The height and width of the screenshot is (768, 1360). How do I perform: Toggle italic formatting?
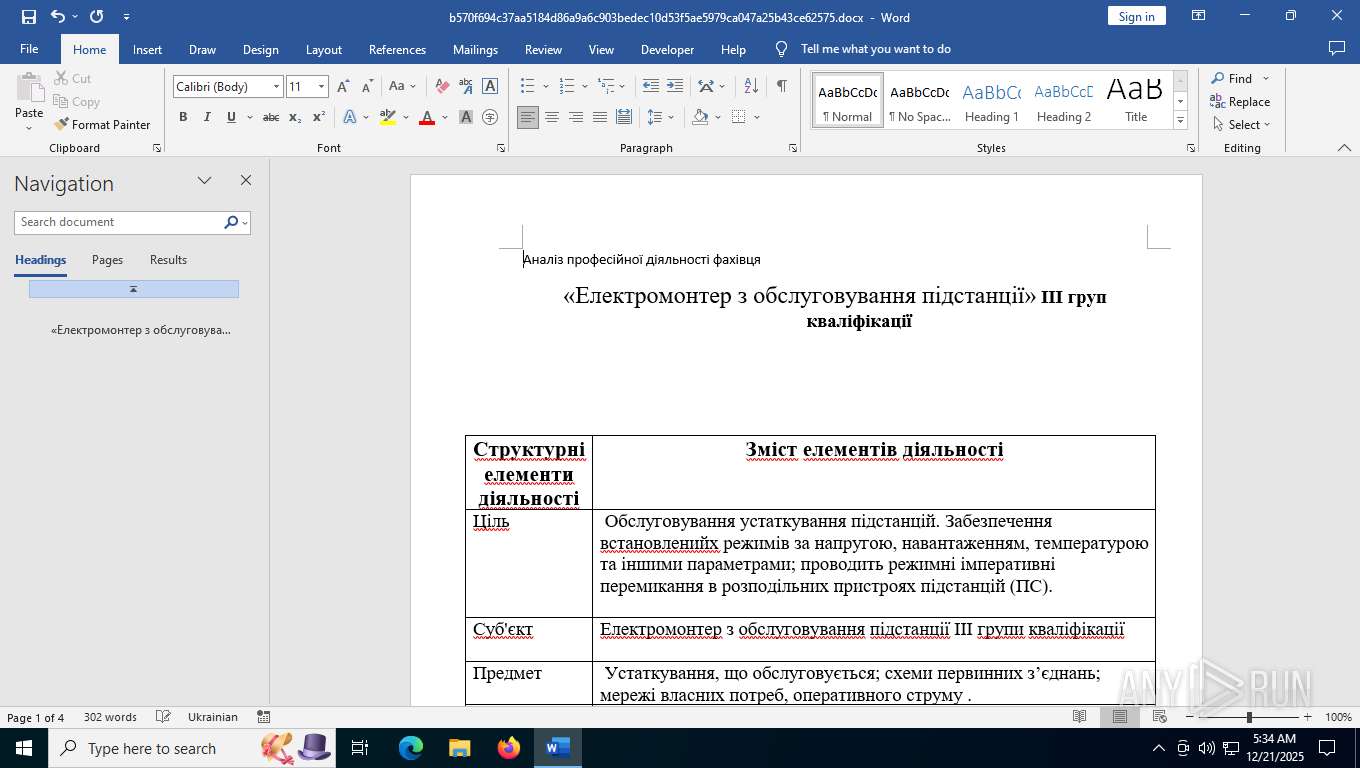207,118
